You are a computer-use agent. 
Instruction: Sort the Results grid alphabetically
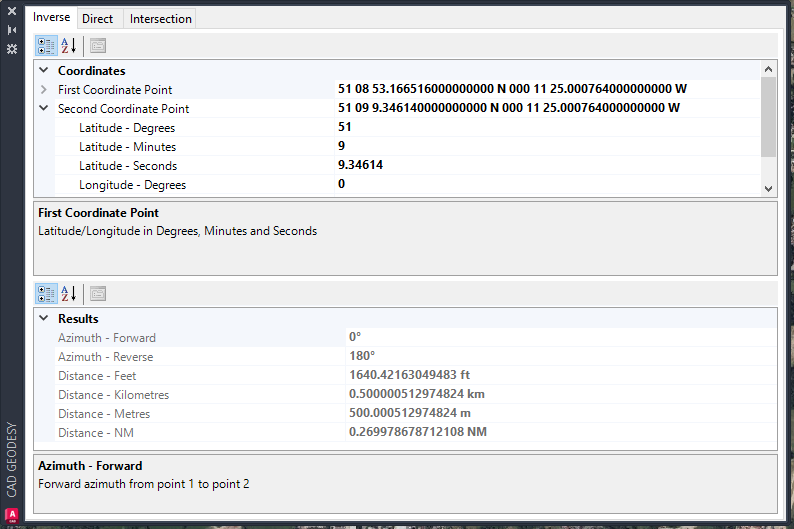pyautogui.click(x=69, y=293)
